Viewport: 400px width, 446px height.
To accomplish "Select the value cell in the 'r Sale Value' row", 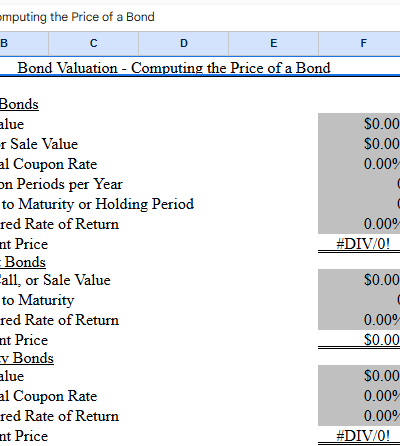I will tap(359, 144).
